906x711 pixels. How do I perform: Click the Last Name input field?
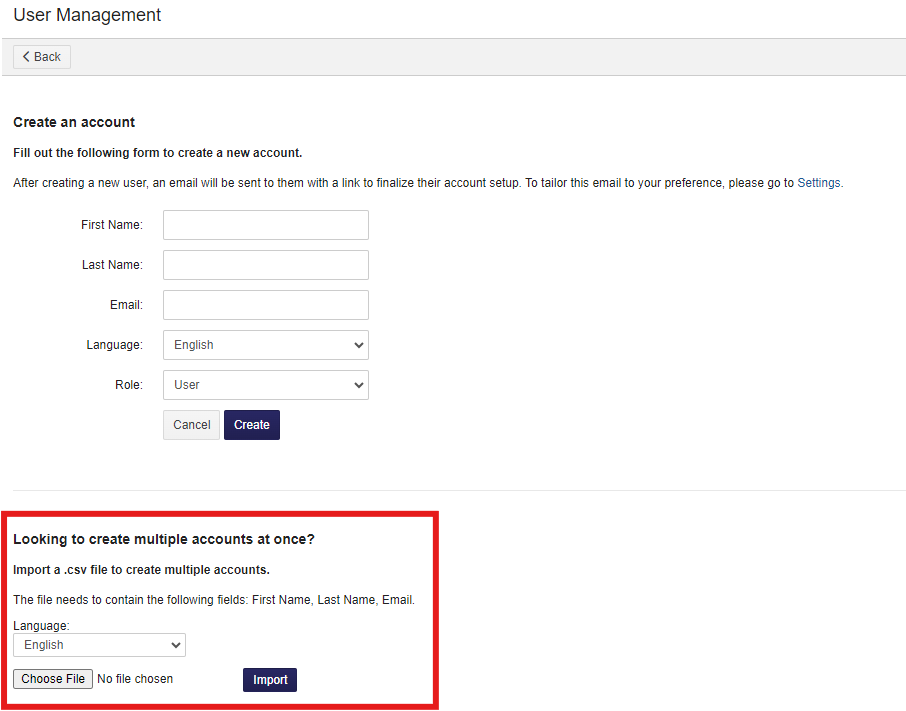[265, 265]
